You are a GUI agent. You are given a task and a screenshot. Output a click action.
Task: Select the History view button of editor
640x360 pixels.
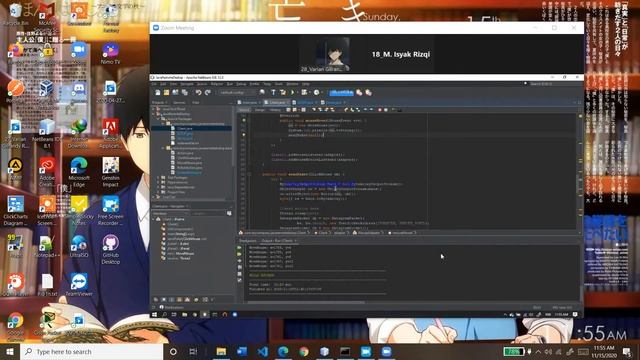coord(275,110)
